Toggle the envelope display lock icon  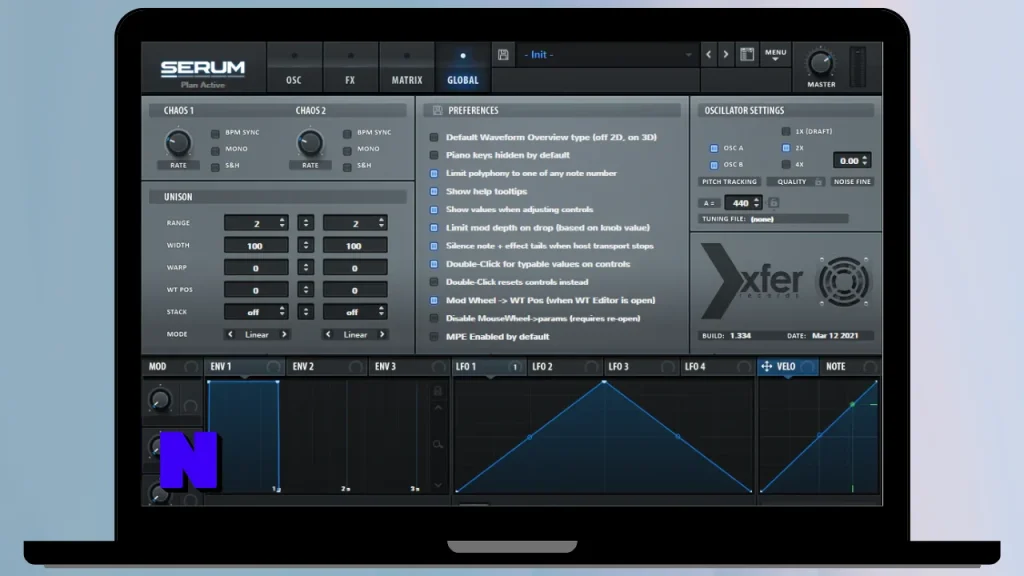click(x=438, y=391)
